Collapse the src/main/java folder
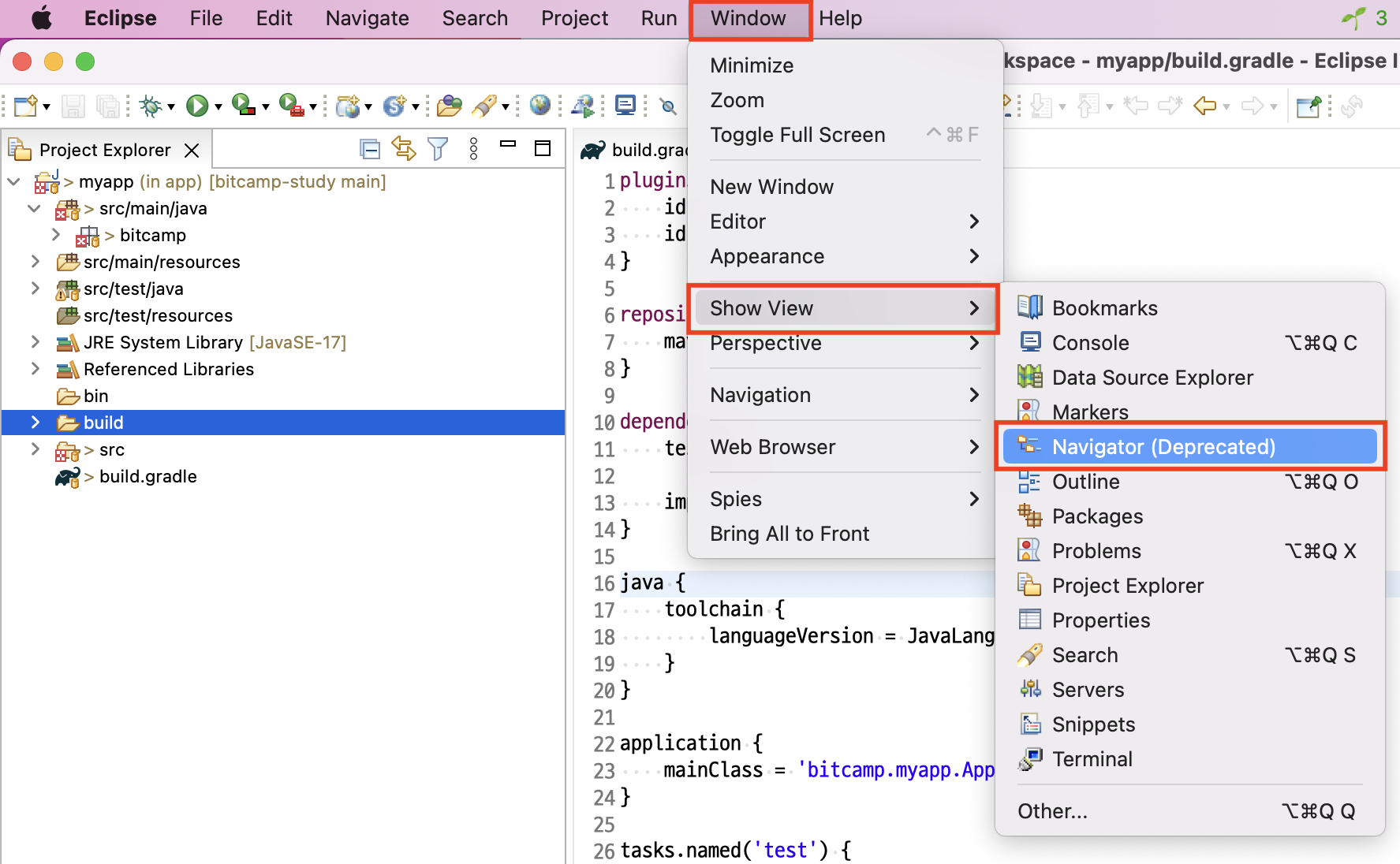Viewport: 1400px width, 864px height. coord(35,209)
